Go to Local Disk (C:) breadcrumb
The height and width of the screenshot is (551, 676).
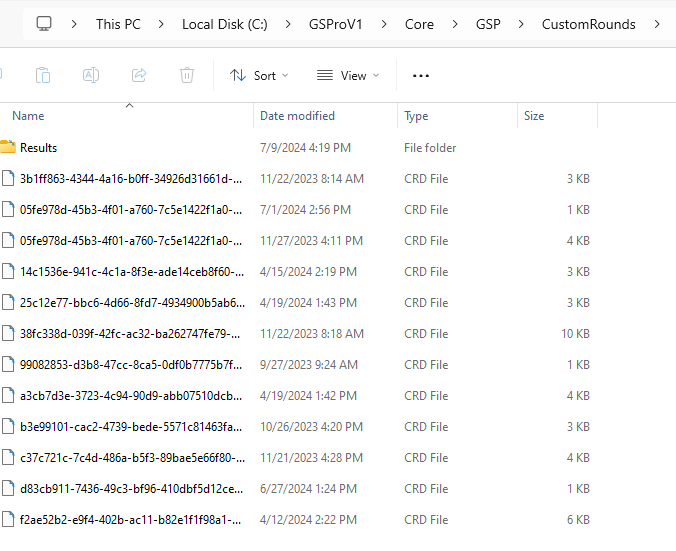223,24
